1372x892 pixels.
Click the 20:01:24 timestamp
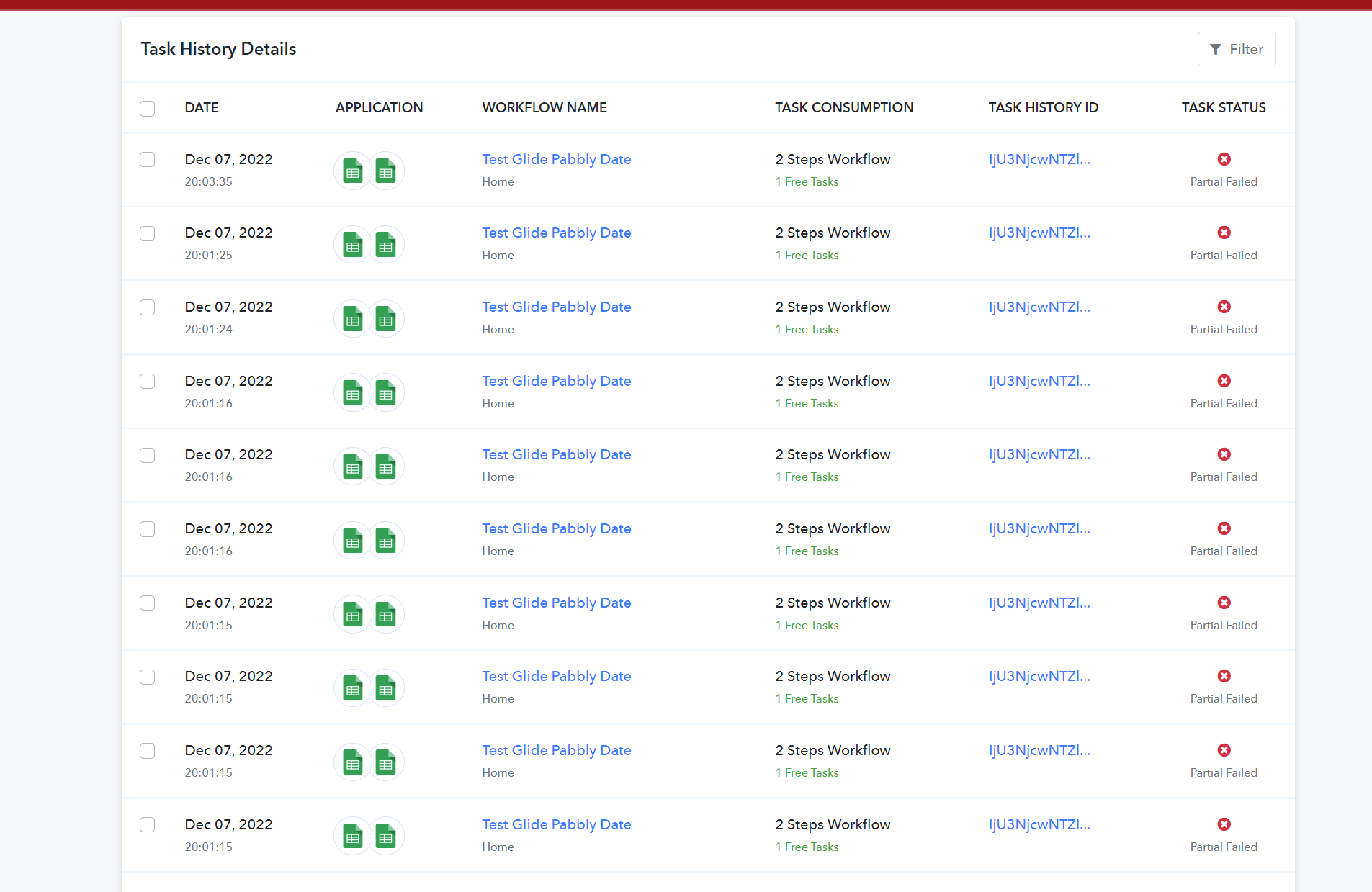click(x=208, y=329)
